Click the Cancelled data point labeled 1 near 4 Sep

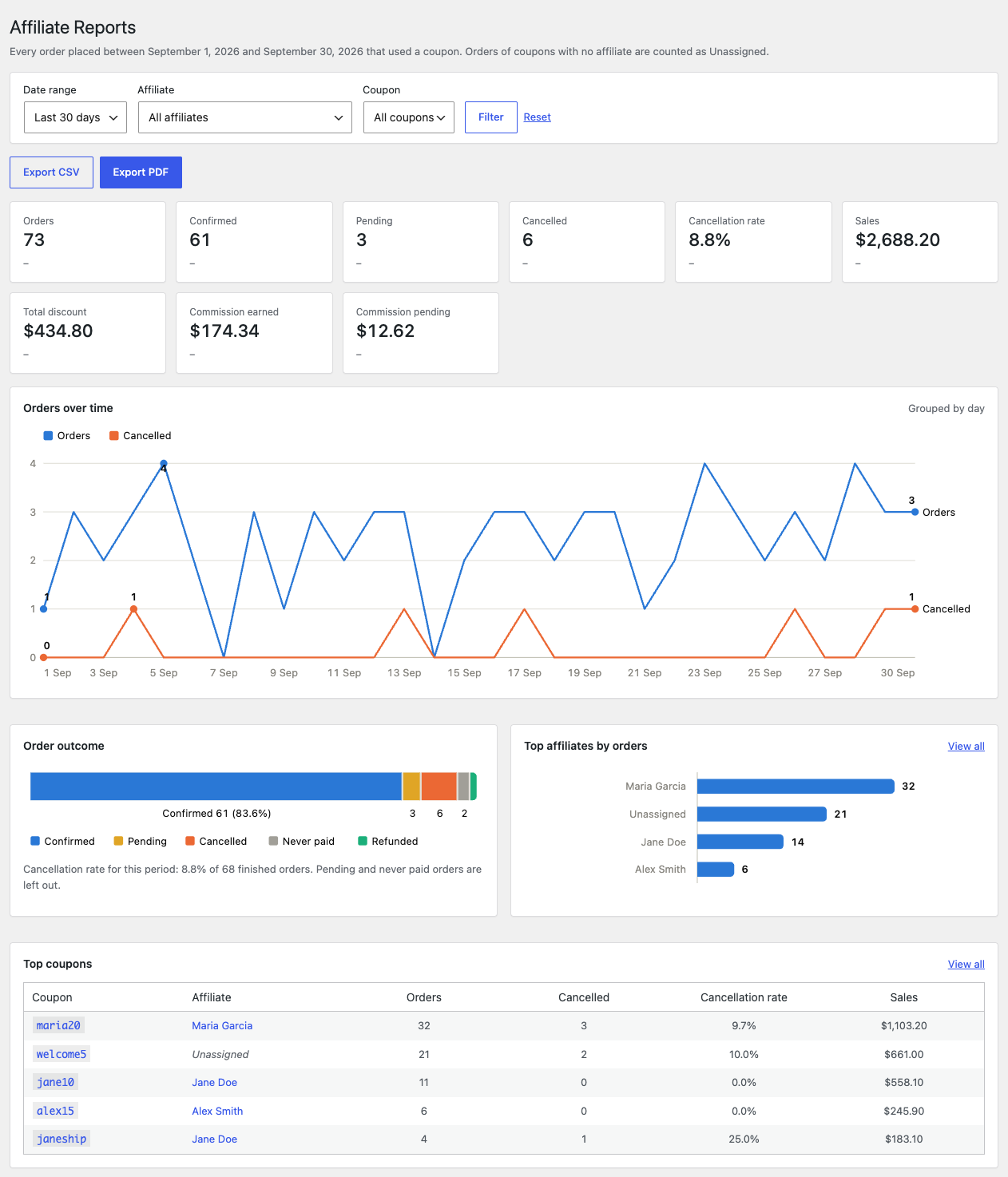pos(133,609)
